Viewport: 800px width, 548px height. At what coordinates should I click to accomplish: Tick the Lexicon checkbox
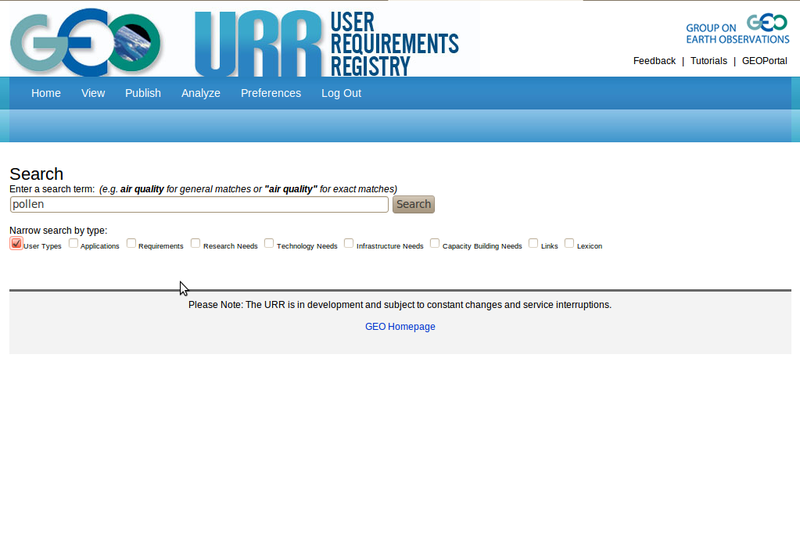[570, 243]
